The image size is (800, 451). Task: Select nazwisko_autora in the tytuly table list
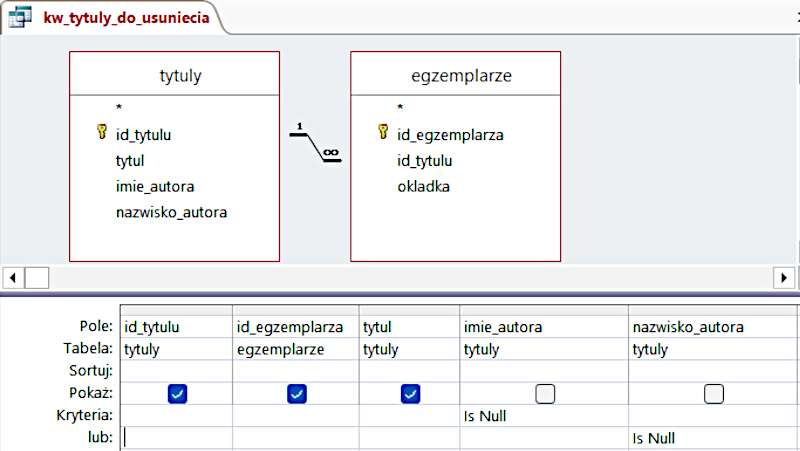coord(171,212)
